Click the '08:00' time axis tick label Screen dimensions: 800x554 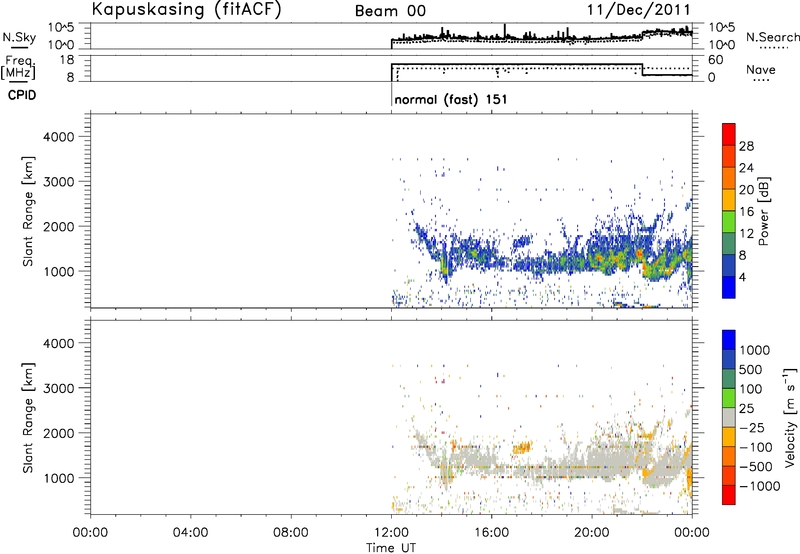point(291,533)
